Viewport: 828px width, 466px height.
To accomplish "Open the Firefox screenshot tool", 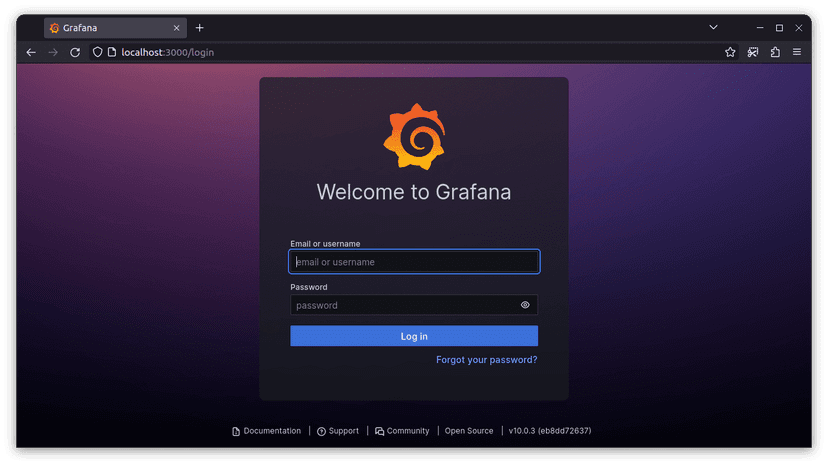I will [x=753, y=52].
